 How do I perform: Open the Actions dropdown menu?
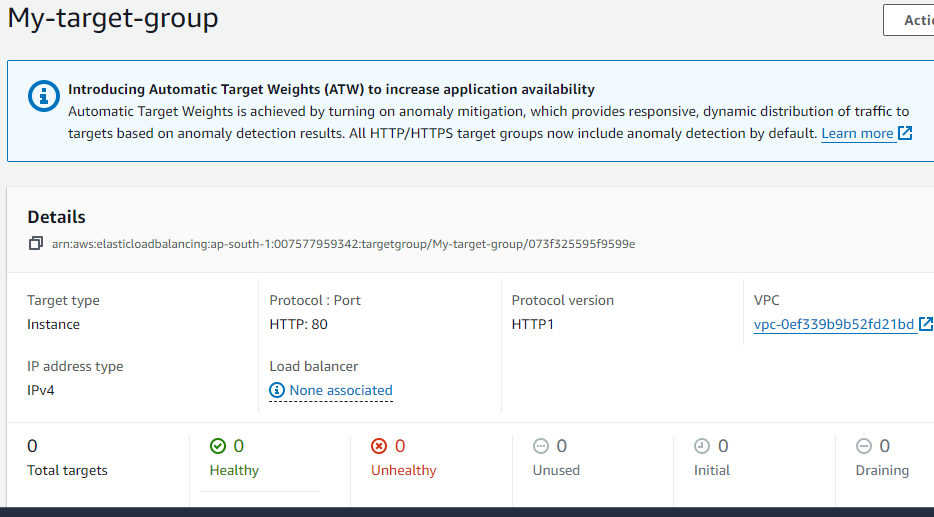pyautogui.click(x=908, y=20)
